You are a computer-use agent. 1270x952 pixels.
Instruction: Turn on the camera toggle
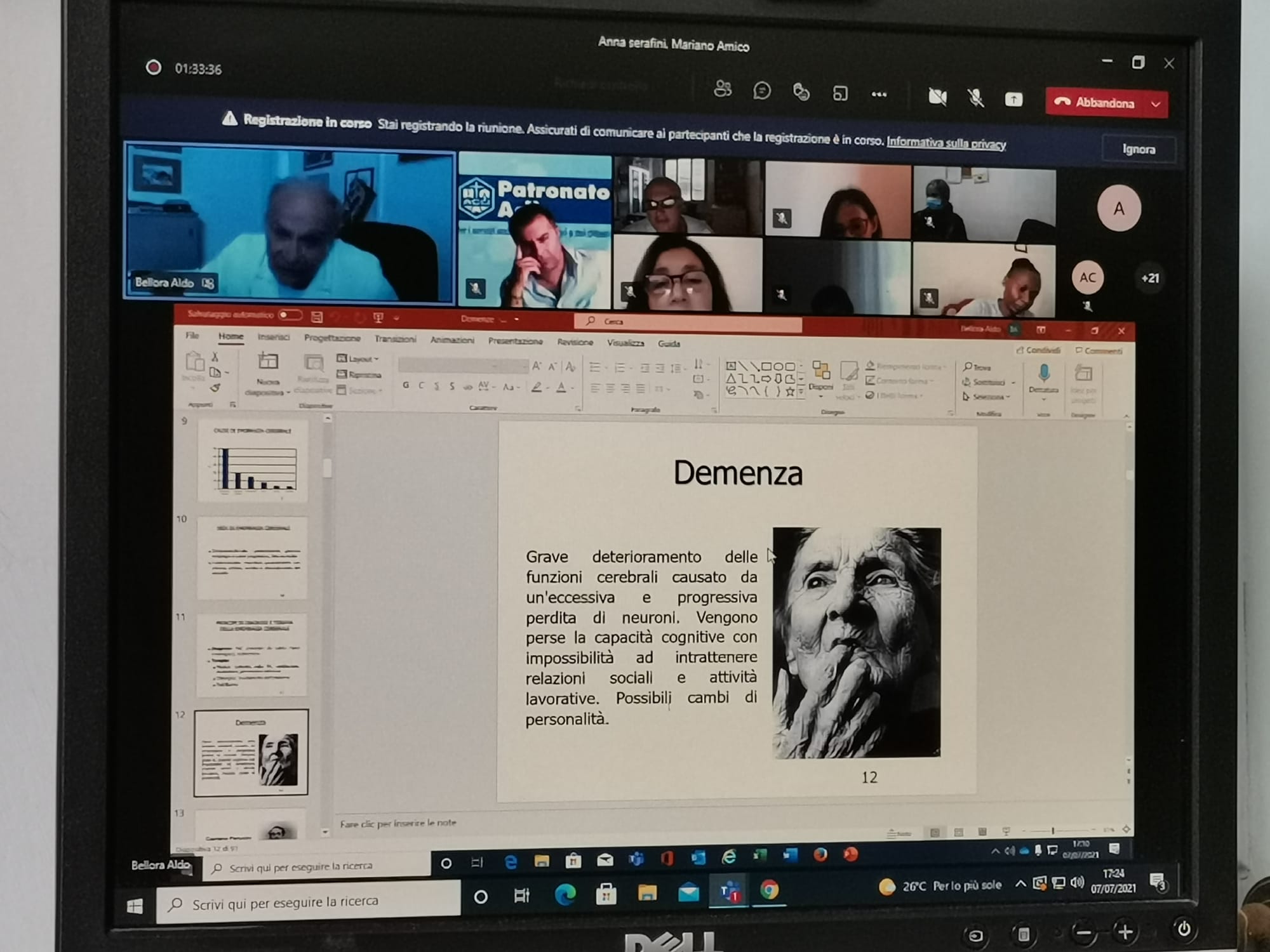pos(937,96)
